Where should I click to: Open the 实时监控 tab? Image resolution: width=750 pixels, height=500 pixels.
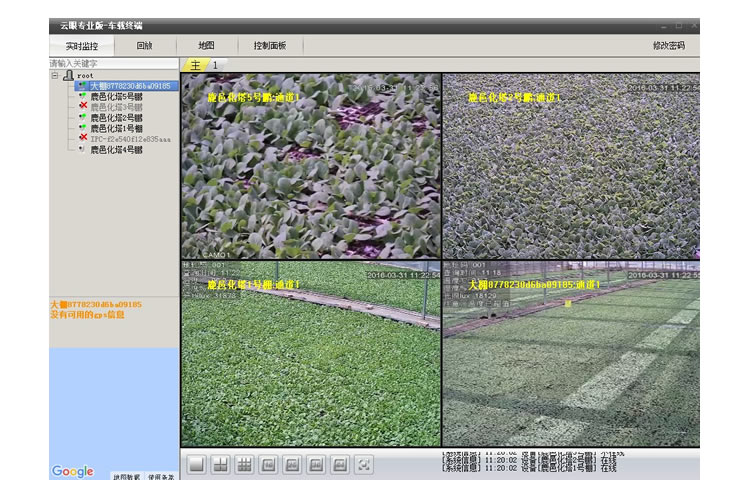[x=82, y=46]
